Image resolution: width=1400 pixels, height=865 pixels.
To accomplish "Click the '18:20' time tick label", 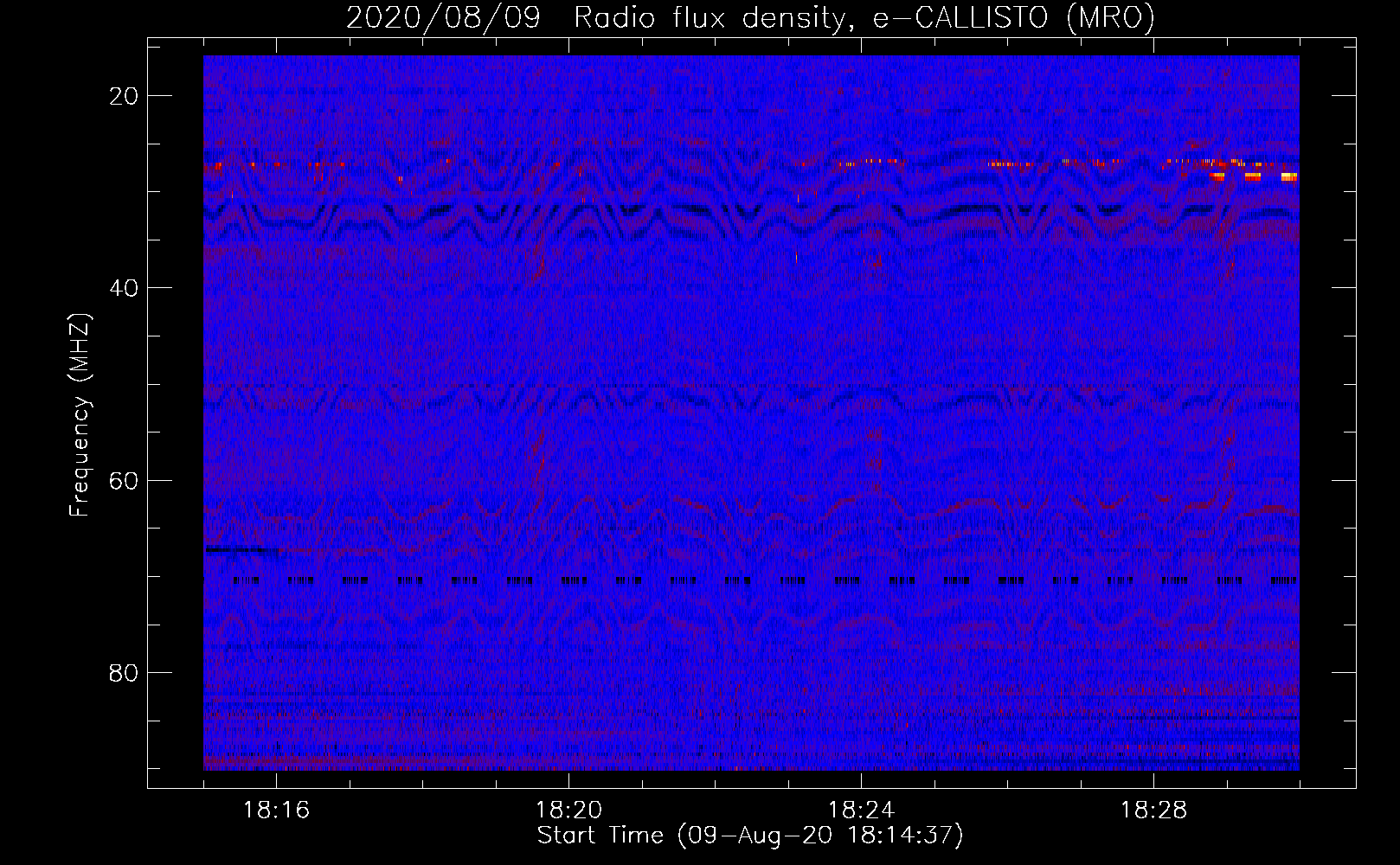I will pyautogui.click(x=568, y=811).
